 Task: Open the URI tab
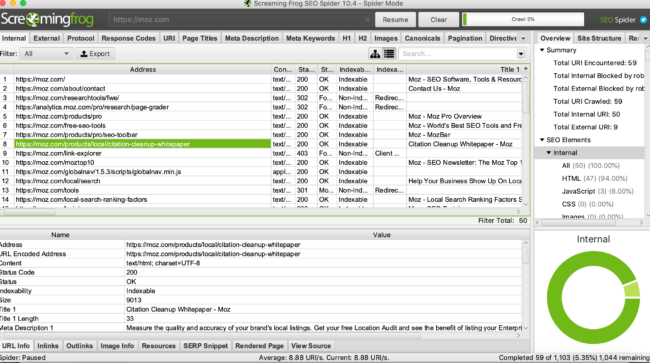169,38
